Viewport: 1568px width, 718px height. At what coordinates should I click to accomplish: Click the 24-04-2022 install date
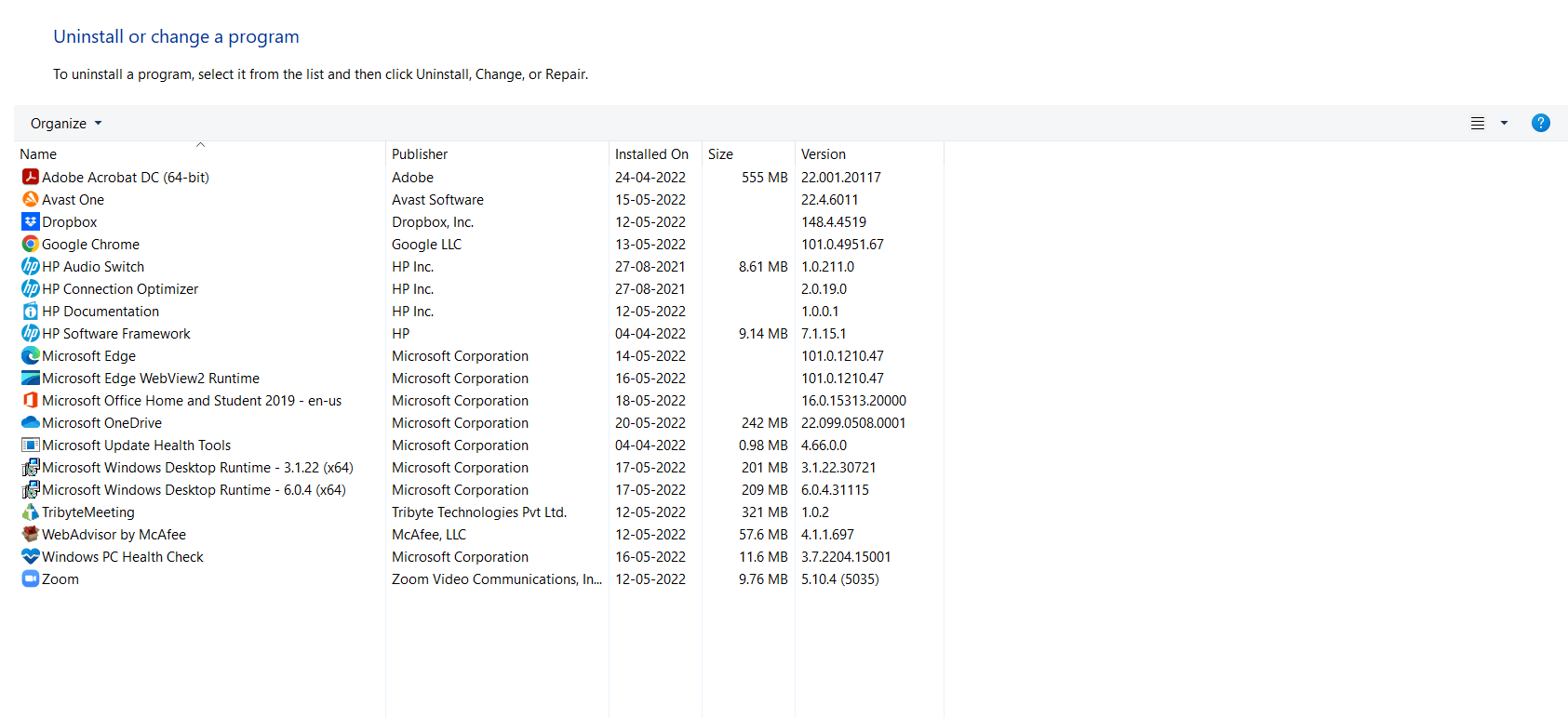[650, 177]
